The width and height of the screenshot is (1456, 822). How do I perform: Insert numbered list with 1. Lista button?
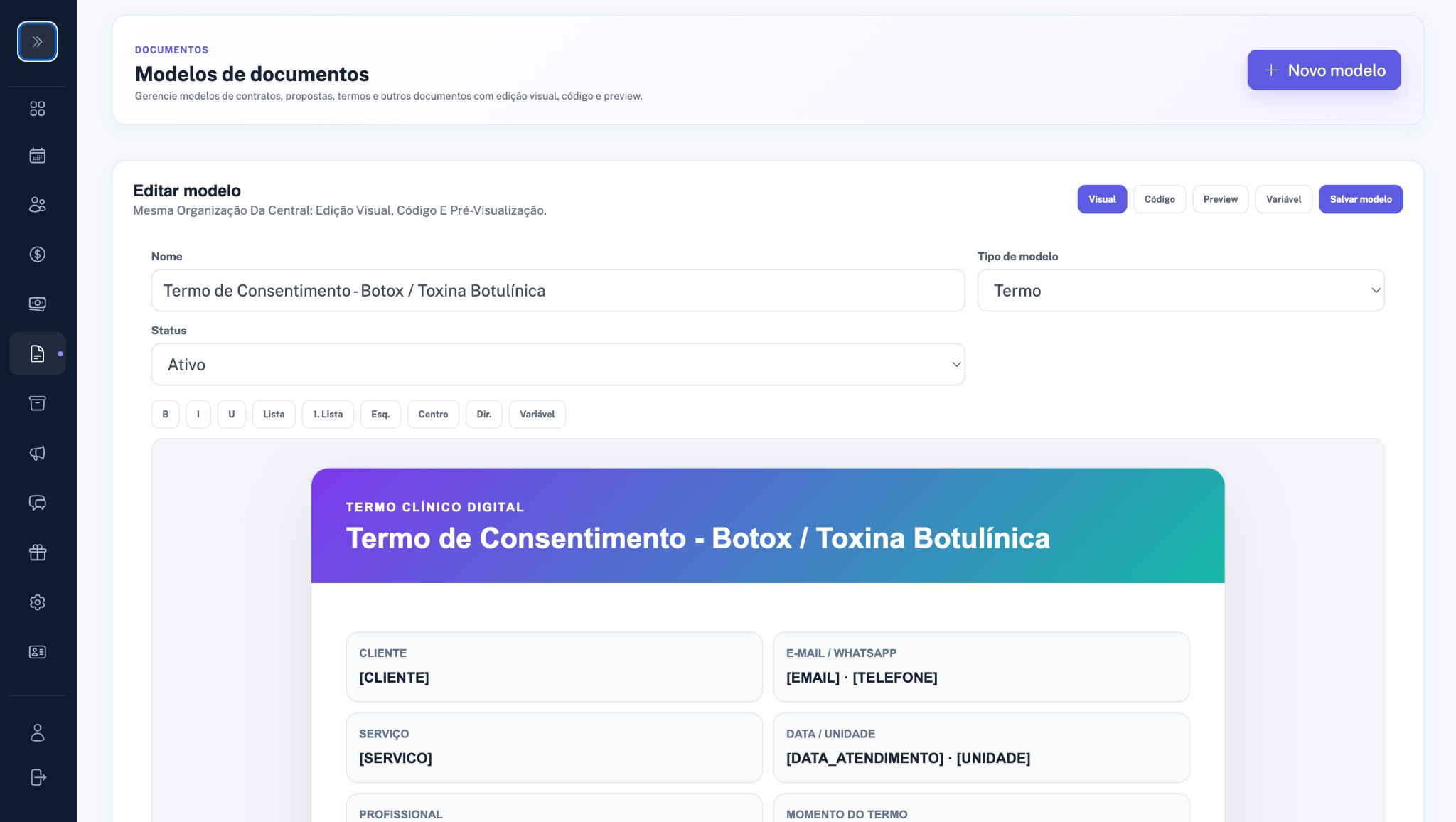[328, 415]
